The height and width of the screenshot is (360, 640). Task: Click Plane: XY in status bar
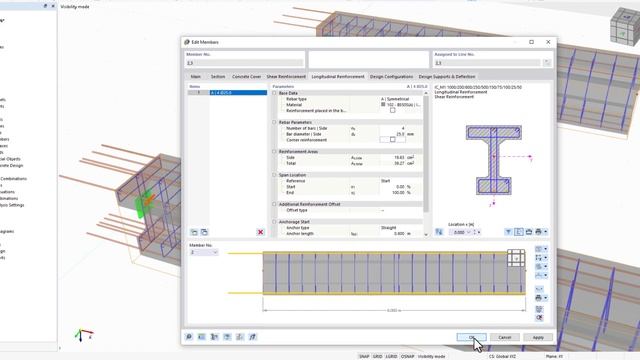coord(554,356)
